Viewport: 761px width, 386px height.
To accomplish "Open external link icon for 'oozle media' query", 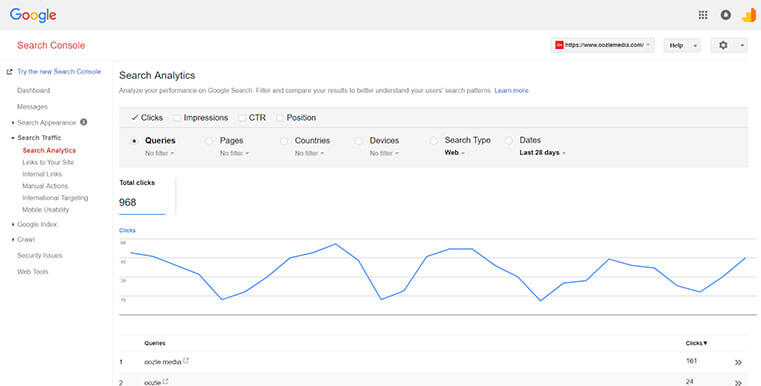I will click(x=186, y=361).
